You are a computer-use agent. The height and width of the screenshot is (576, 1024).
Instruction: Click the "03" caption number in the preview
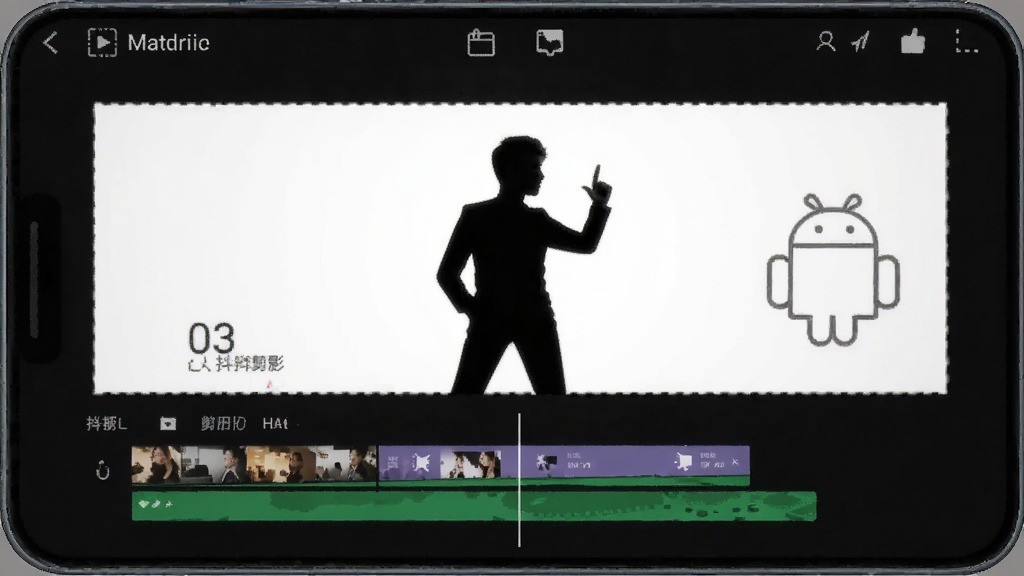click(x=211, y=338)
